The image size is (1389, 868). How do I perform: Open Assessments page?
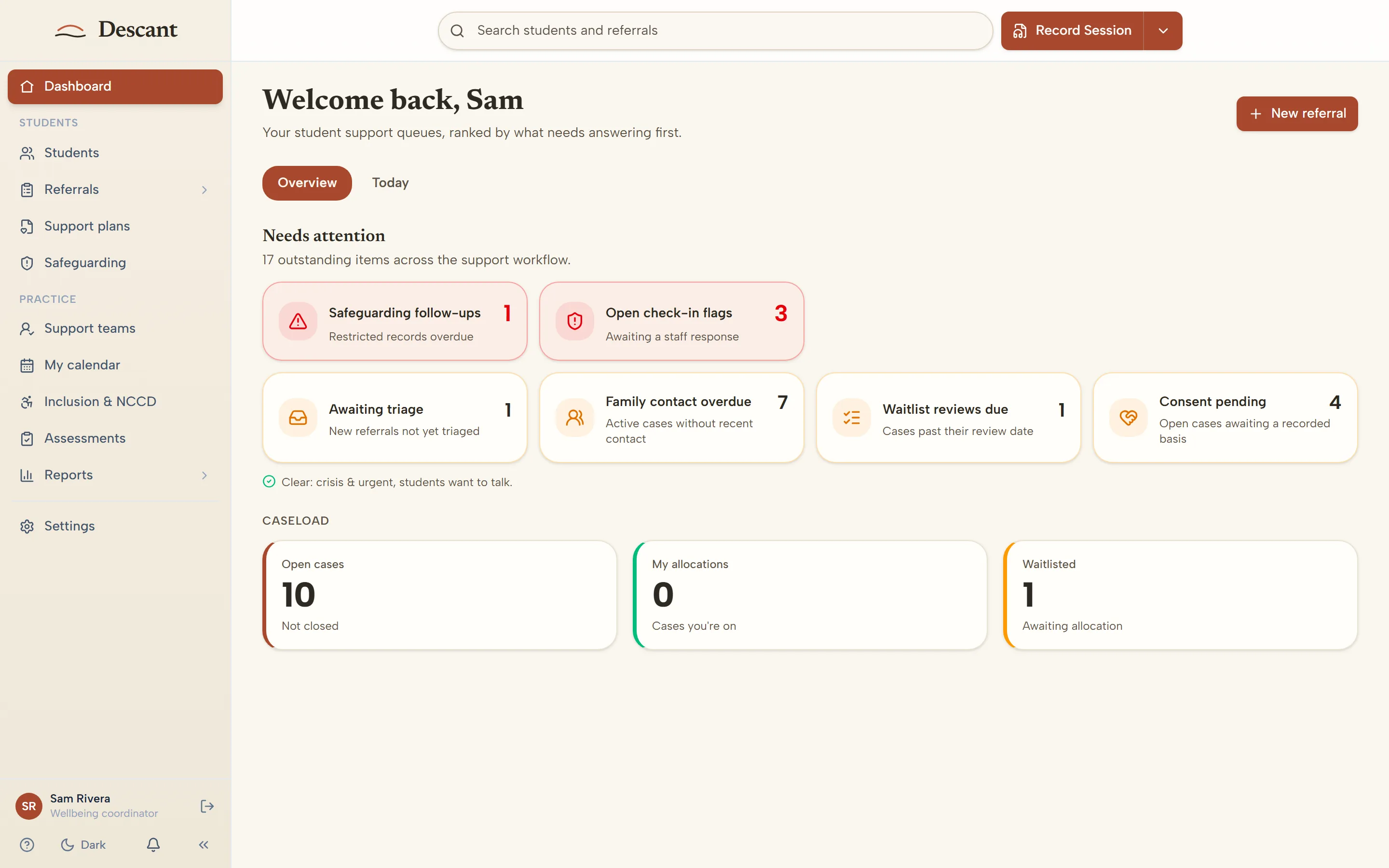tap(115, 439)
